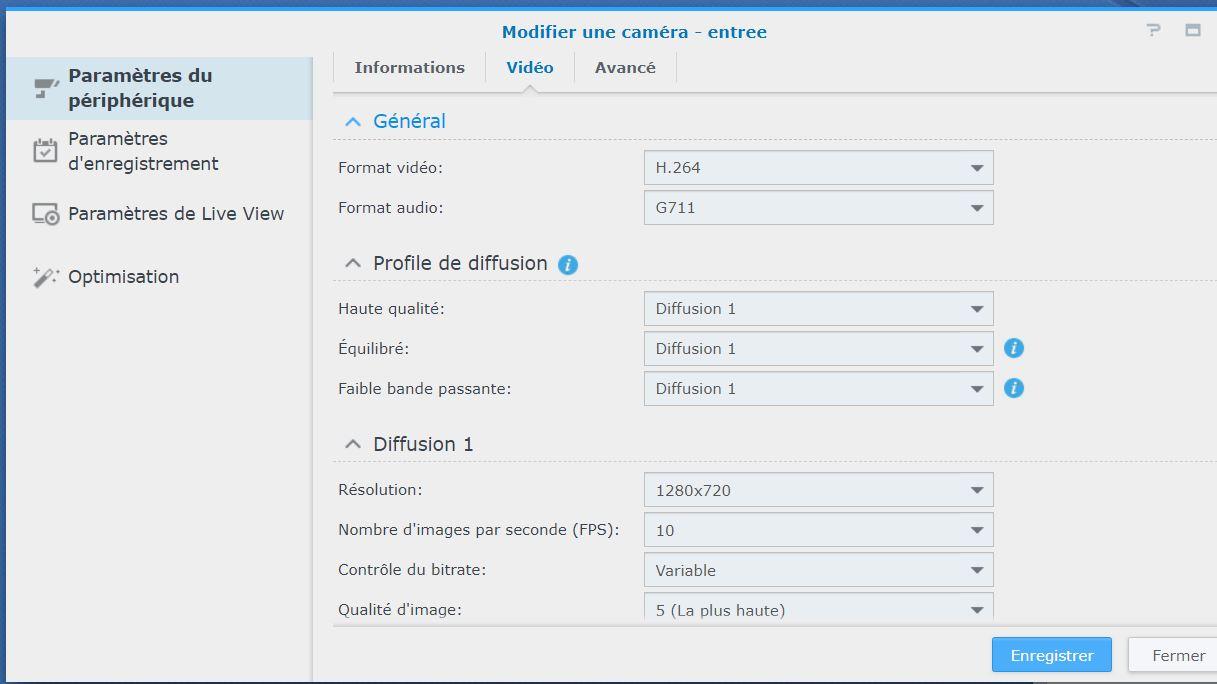The image size is (1217, 684).
Task: Click the Optimisation magic wand icon
Action: click(x=46, y=277)
